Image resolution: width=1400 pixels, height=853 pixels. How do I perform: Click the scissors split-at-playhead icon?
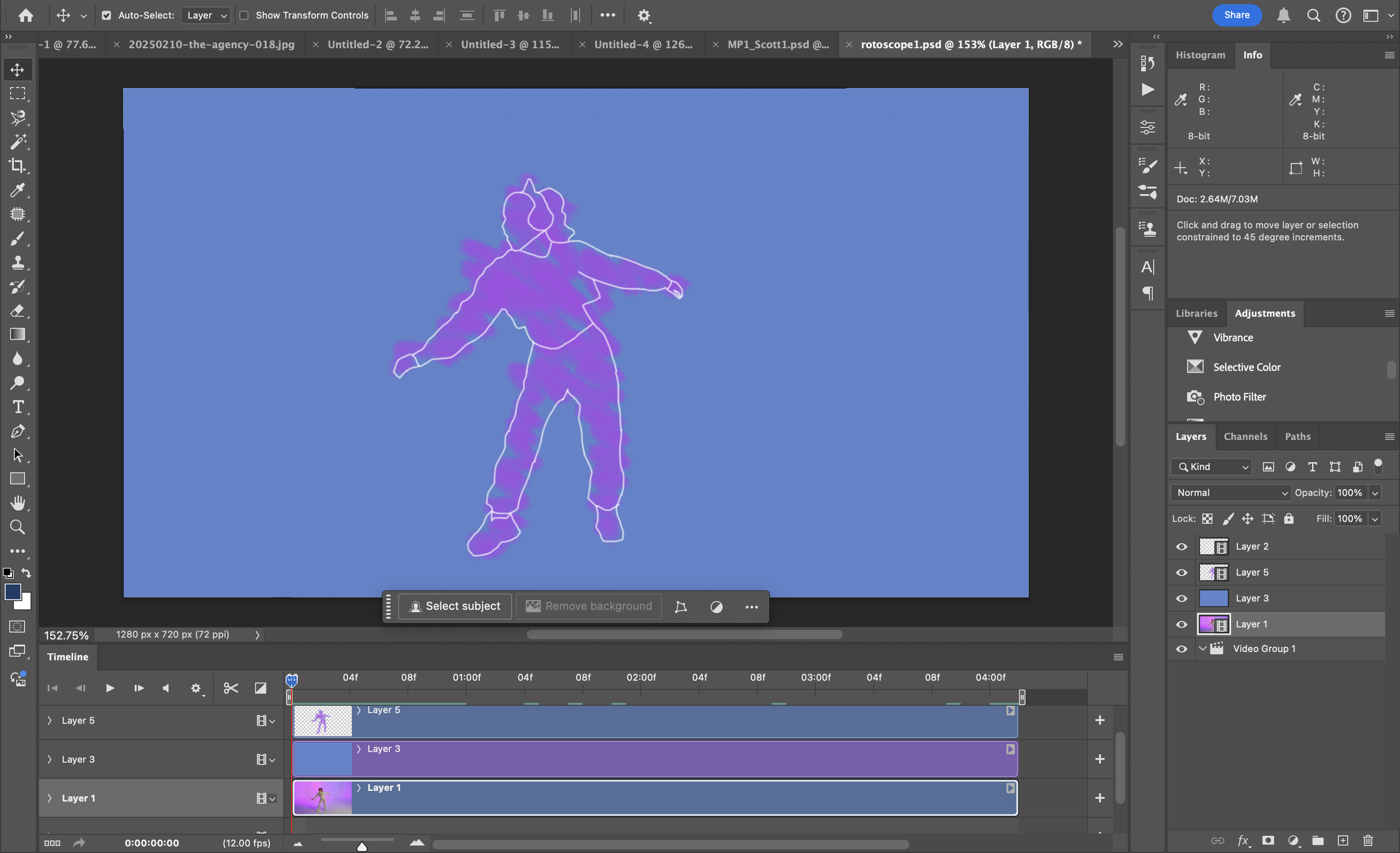[x=230, y=688]
